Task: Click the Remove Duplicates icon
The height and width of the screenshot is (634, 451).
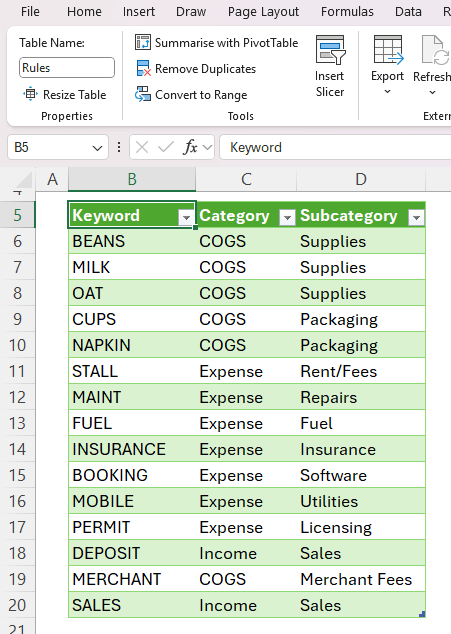Action: point(143,69)
